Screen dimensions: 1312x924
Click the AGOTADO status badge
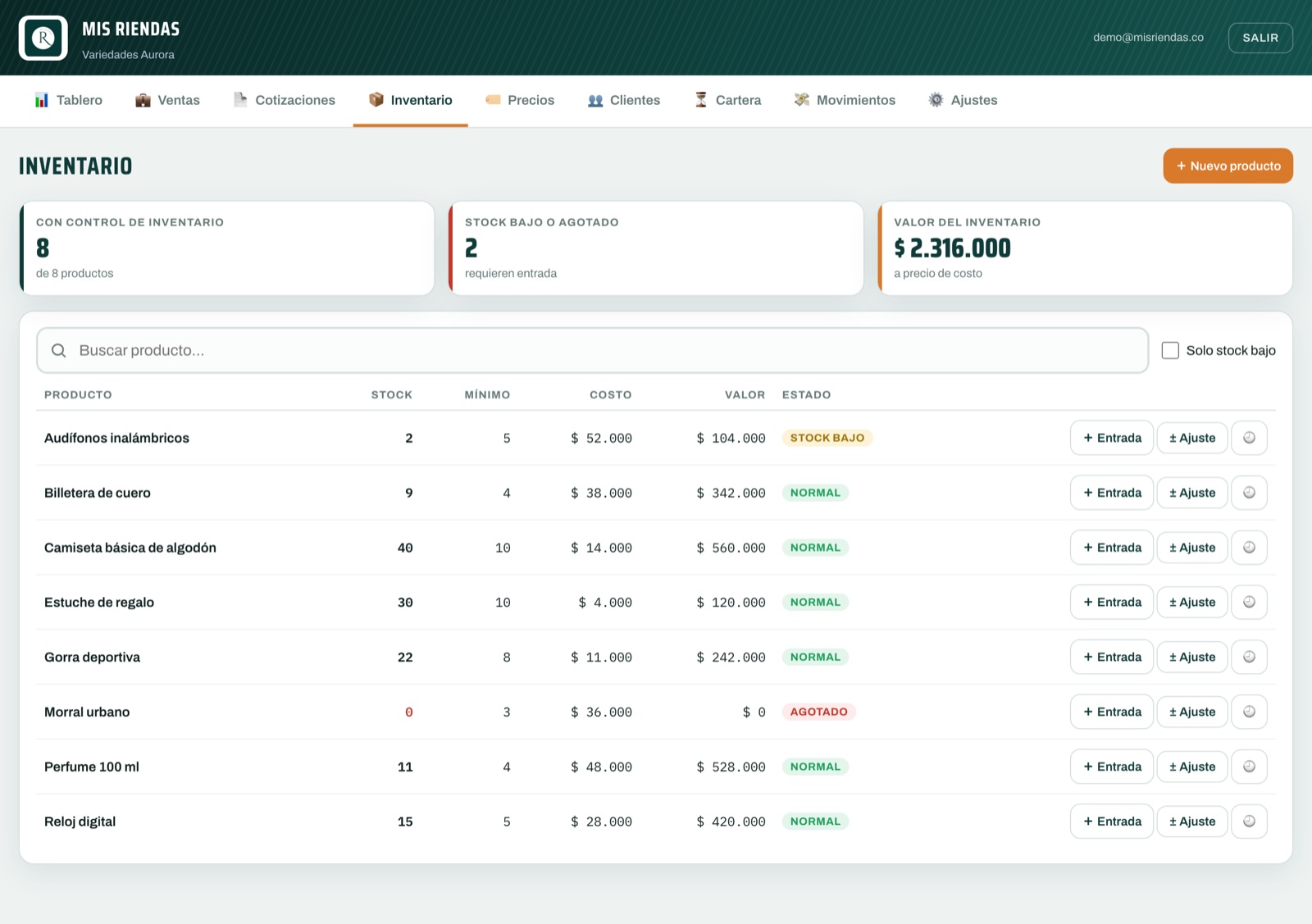point(819,712)
